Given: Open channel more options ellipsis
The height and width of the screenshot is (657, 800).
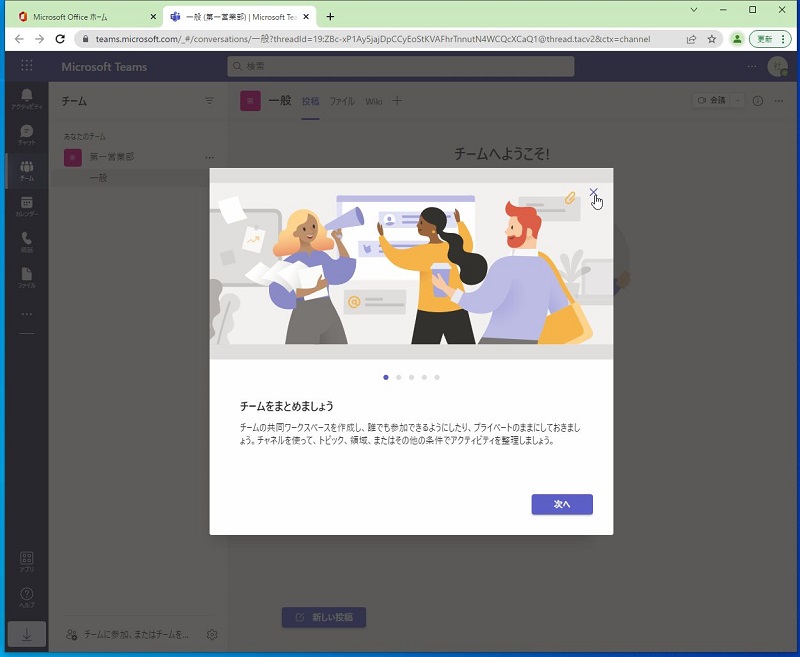Looking at the screenshot, I should pos(779,101).
